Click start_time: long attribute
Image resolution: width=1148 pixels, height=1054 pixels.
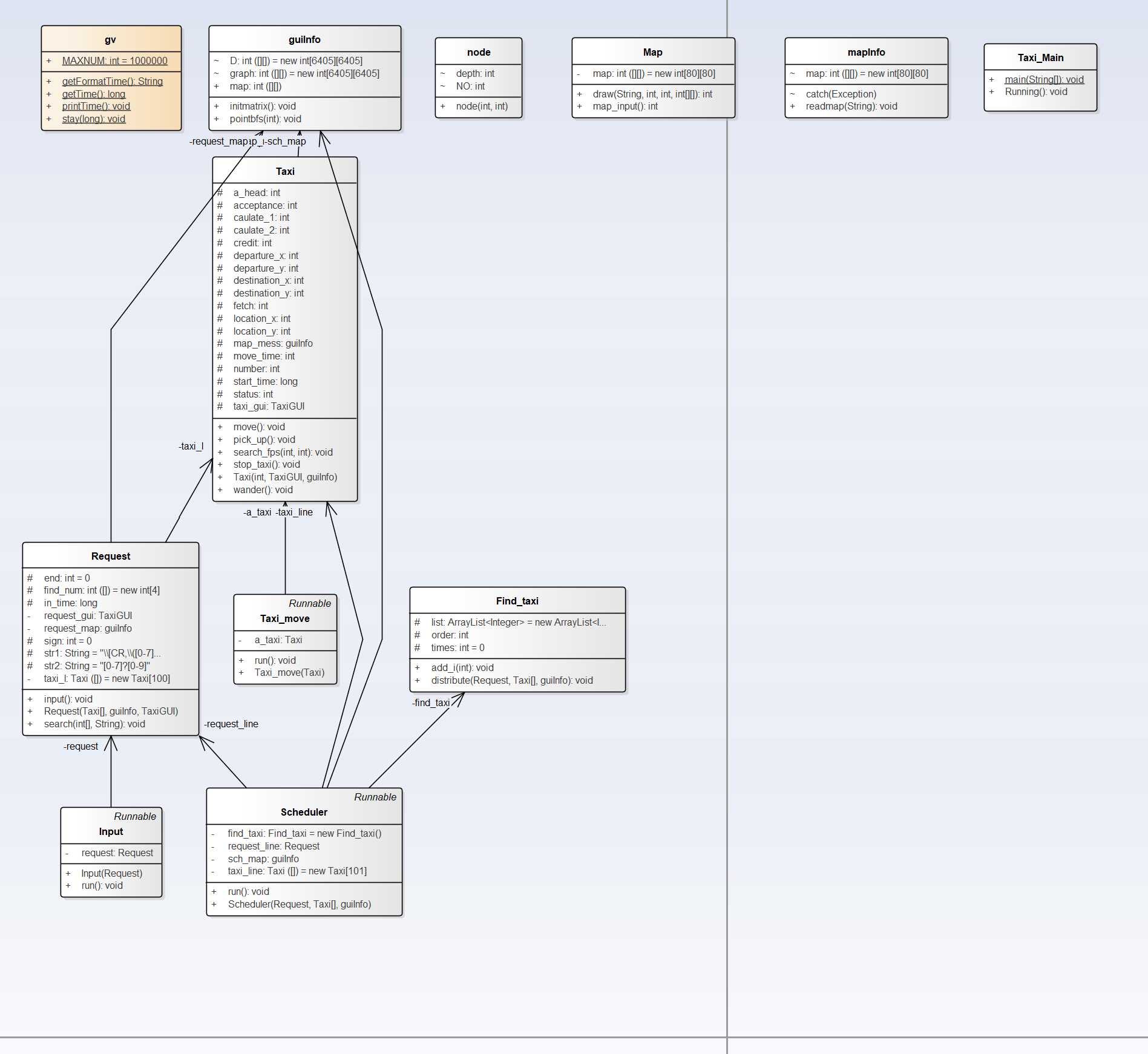tap(265, 381)
